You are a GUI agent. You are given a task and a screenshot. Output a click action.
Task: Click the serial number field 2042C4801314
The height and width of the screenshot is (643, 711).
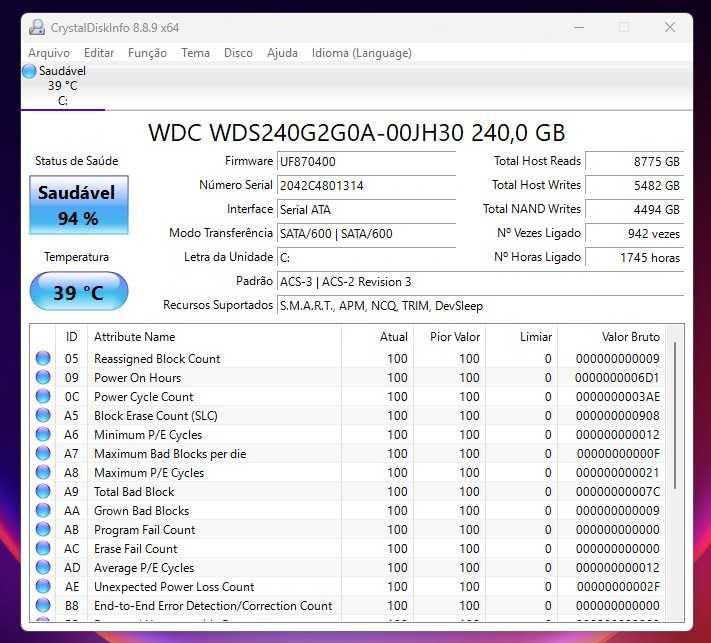tap(366, 185)
